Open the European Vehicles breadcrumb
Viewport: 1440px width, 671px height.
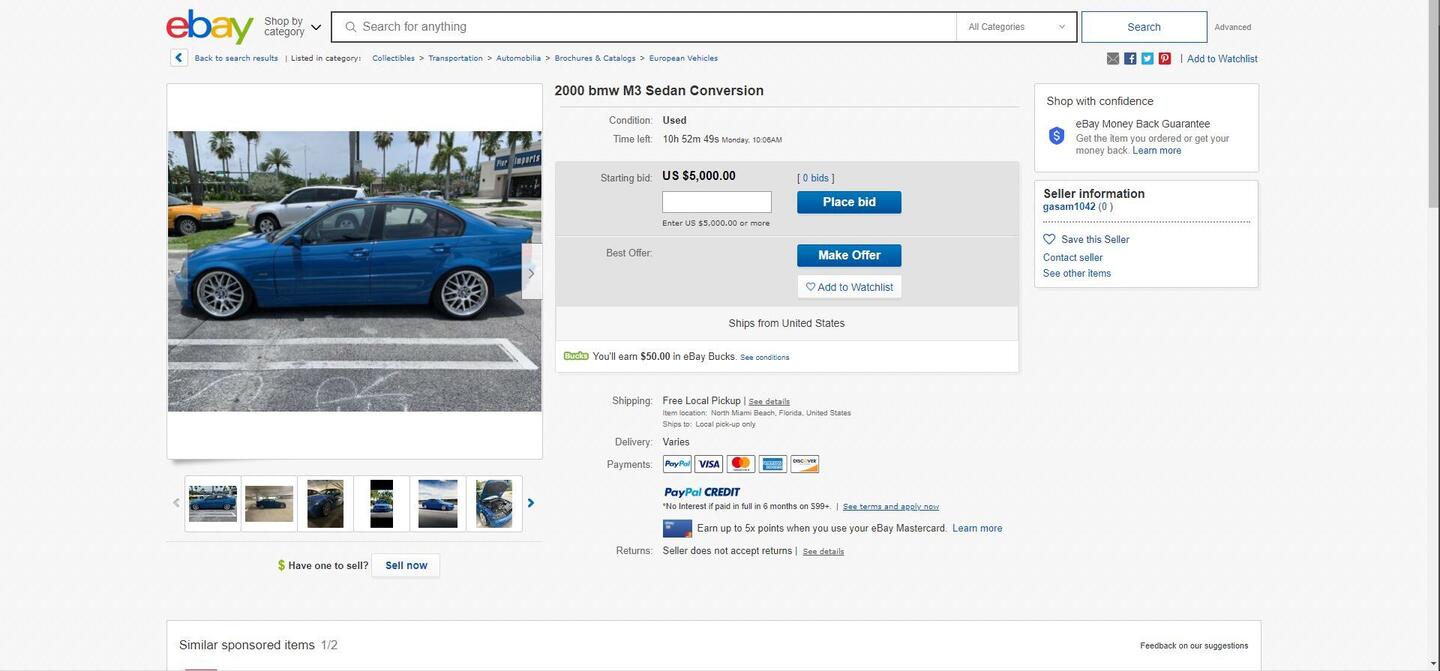(683, 58)
